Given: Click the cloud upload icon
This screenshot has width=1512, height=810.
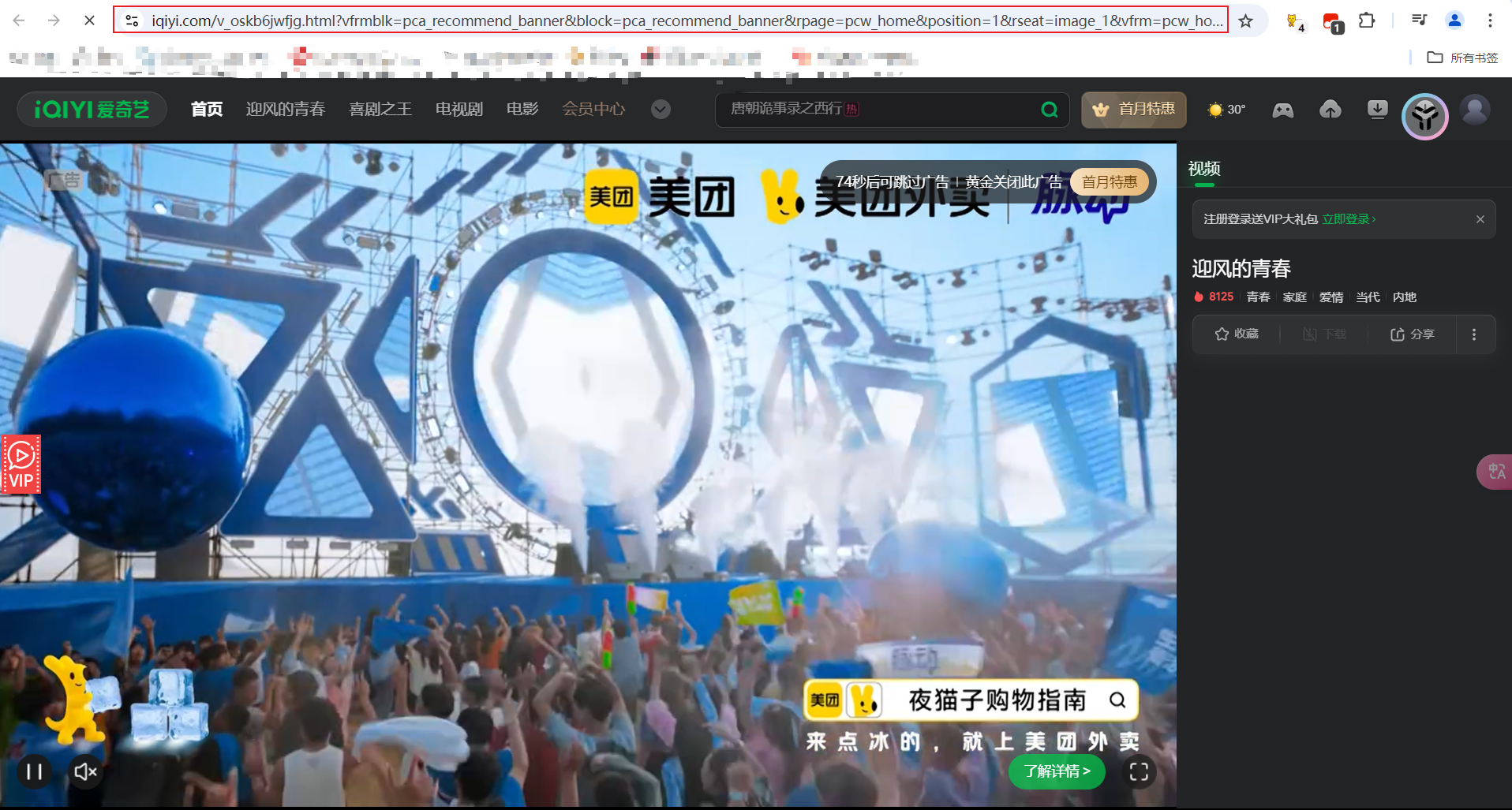Looking at the screenshot, I should click(1330, 110).
